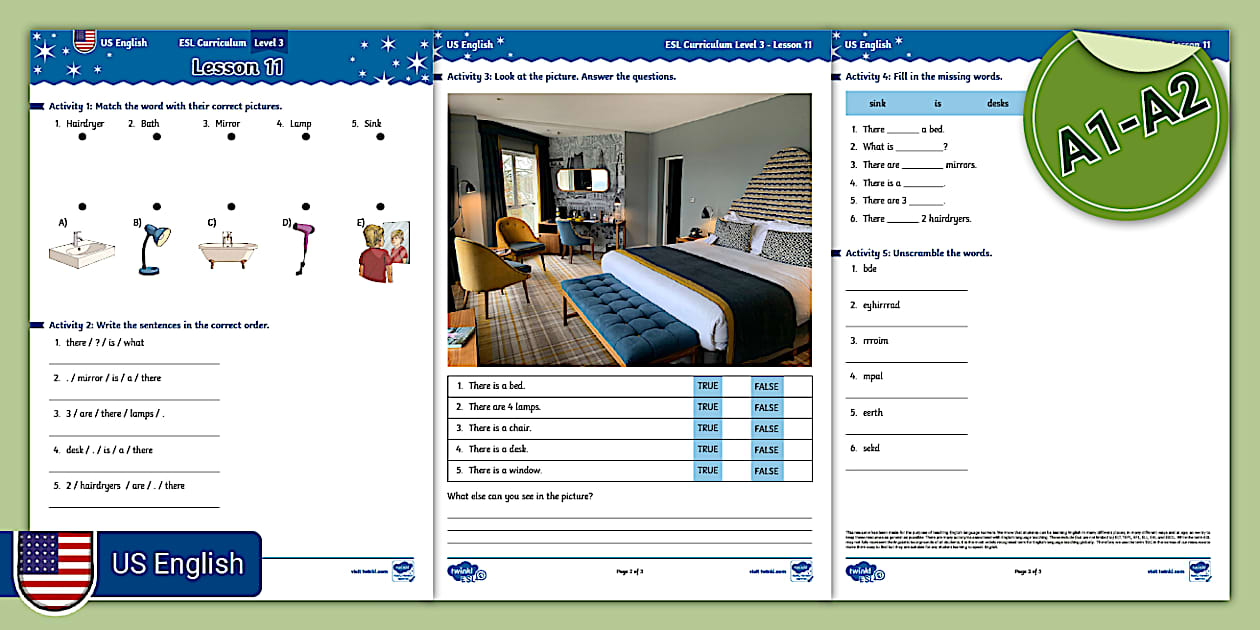This screenshot has height=630, width=1260.
Task: Select TRUE for 'There is a window'
Action: pyautogui.click(x=708, y=471)
